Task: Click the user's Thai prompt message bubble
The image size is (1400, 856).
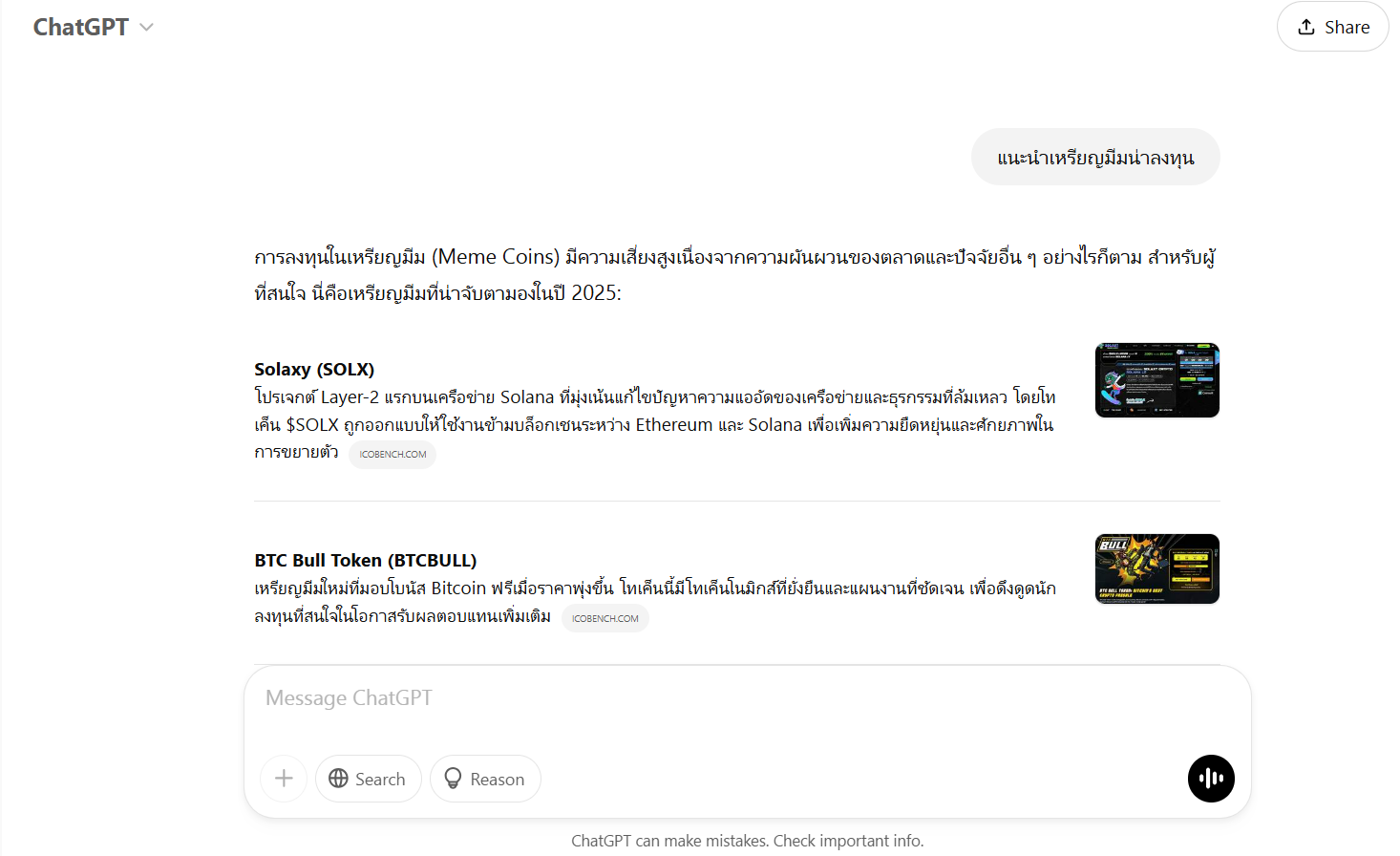Action: (1095, 157)
